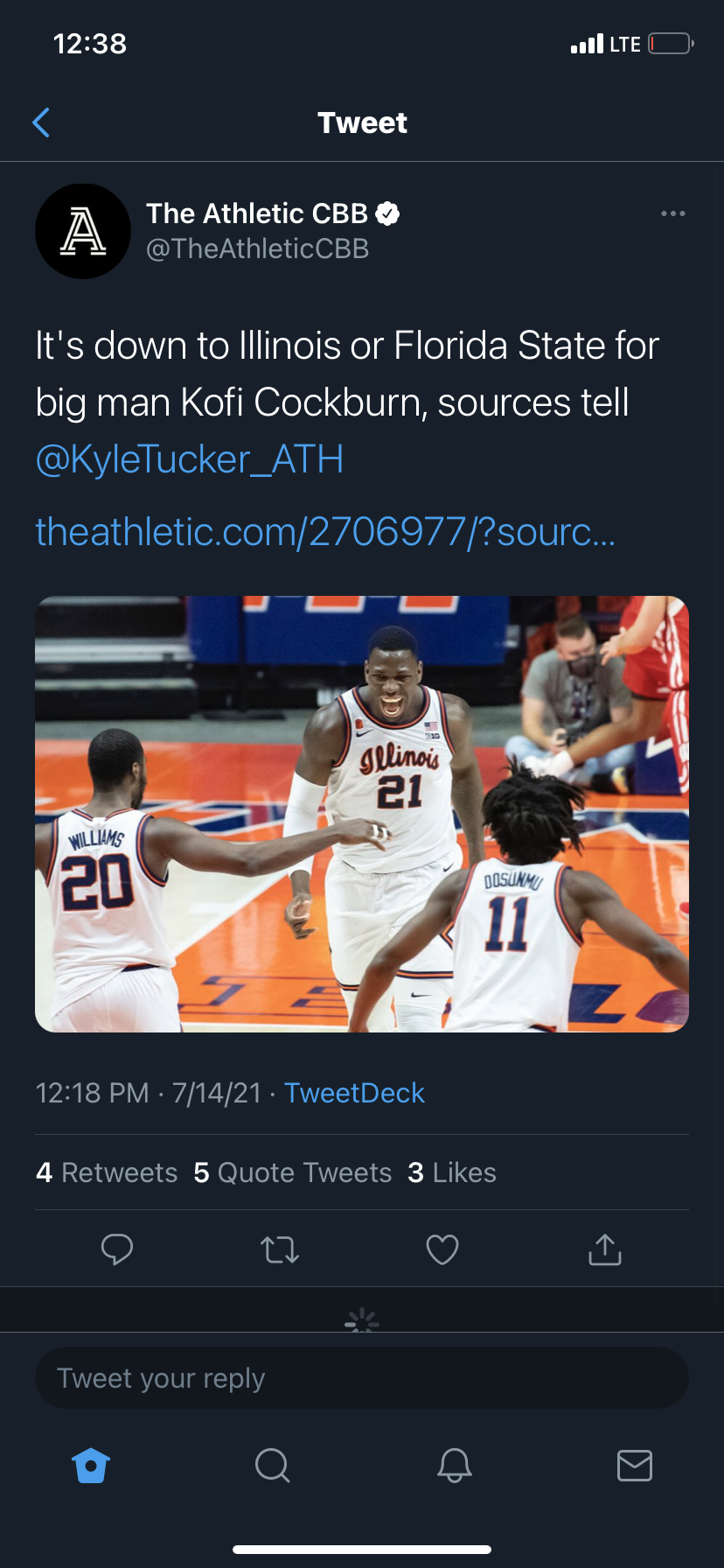Screen dimensions: 724x1568
Task: Tap The Athletic CBB account name
Action: (x=257, y=213)
